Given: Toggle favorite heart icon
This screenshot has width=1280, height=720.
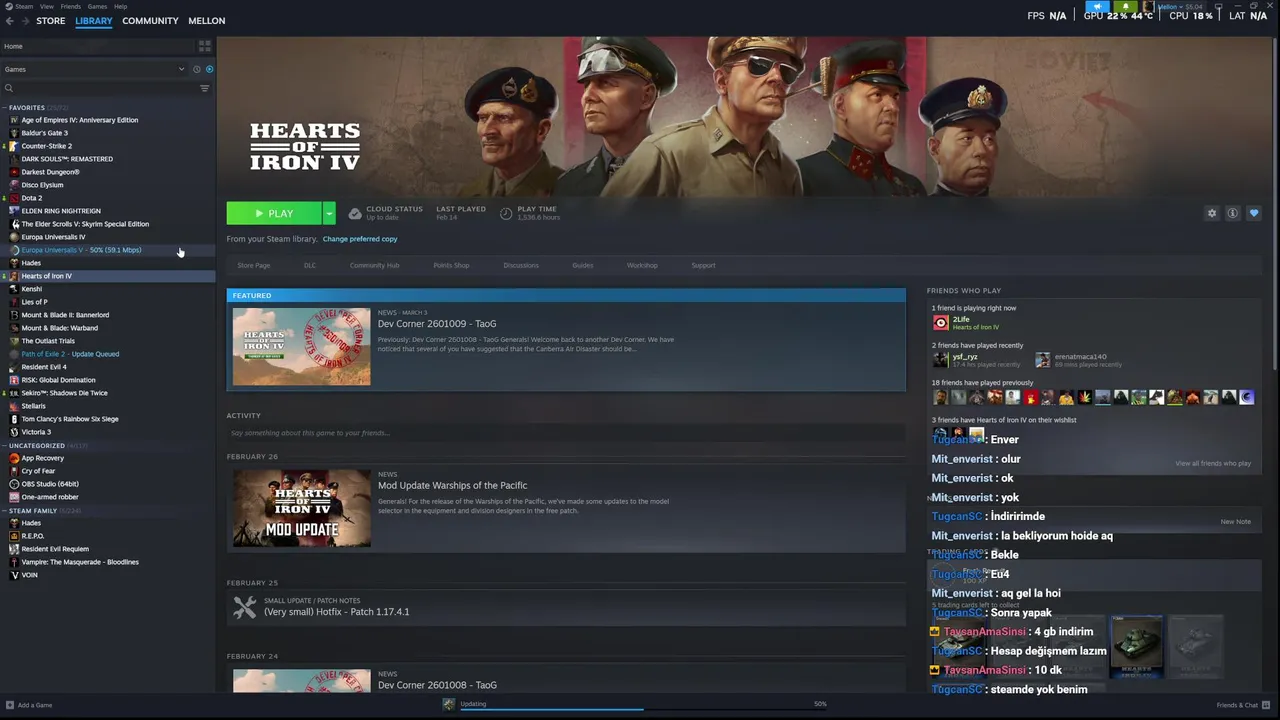Looking at the screenshot, I should tap(1254, 213).
